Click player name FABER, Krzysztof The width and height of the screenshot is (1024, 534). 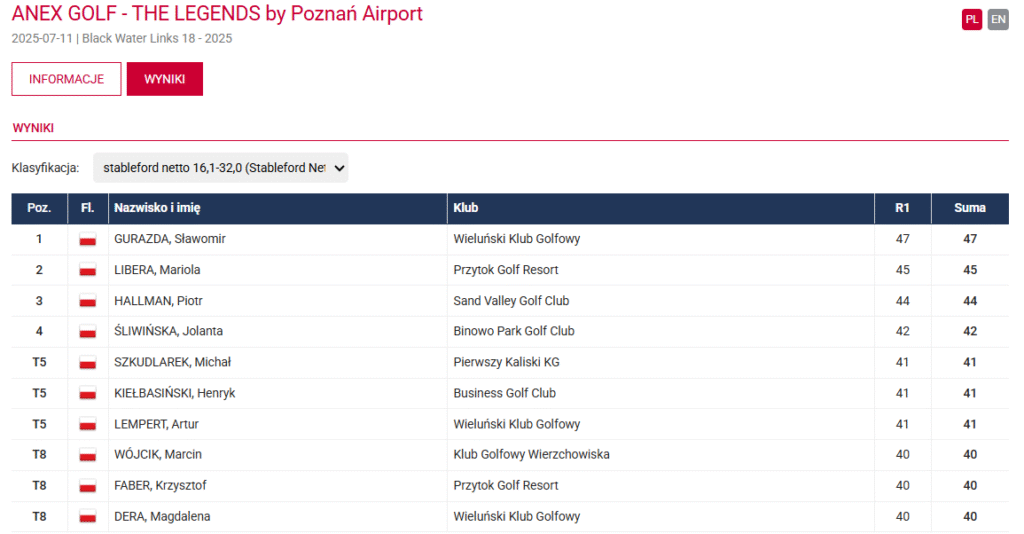click(160, 486)
